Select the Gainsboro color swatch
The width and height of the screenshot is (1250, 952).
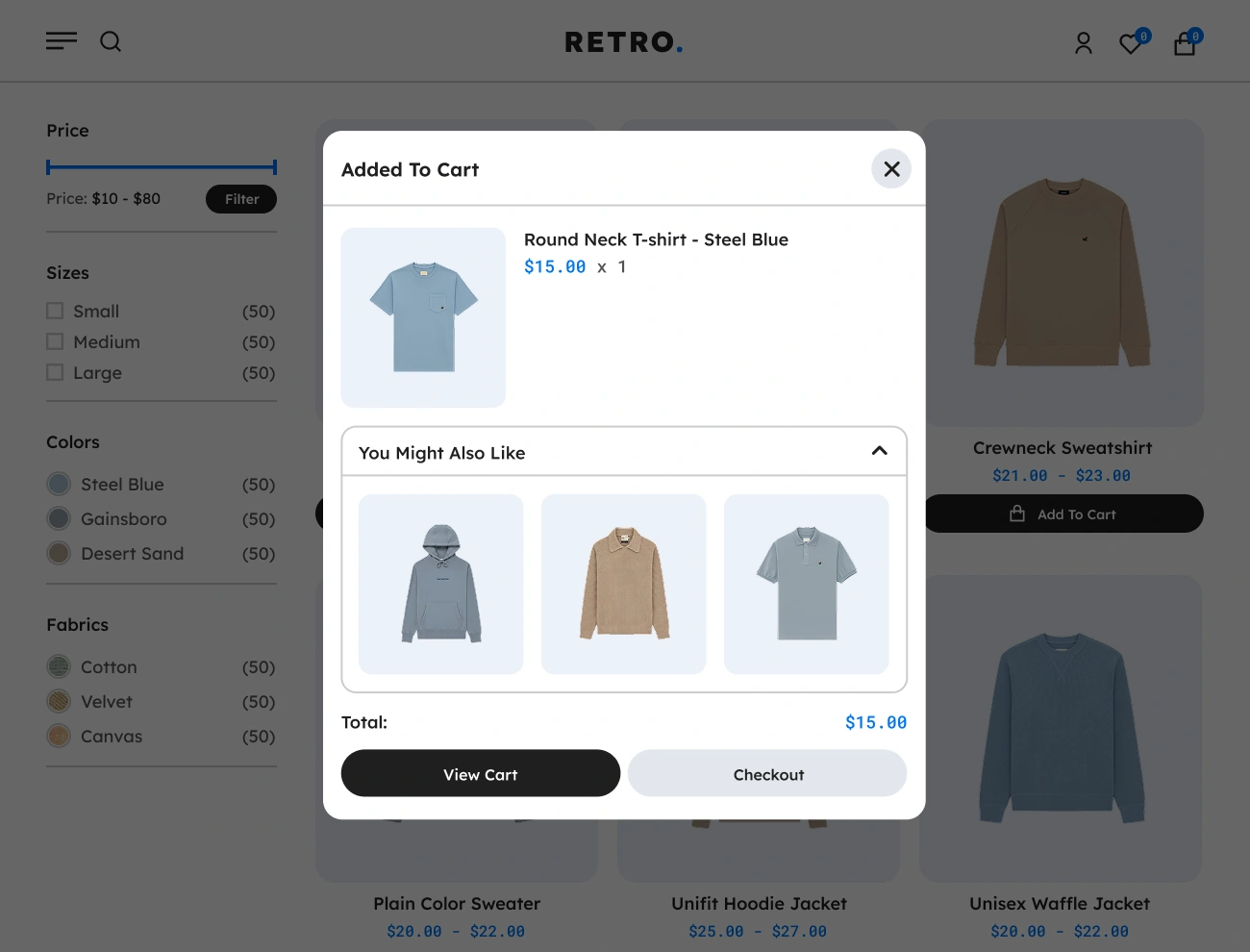tap(59, 518)
